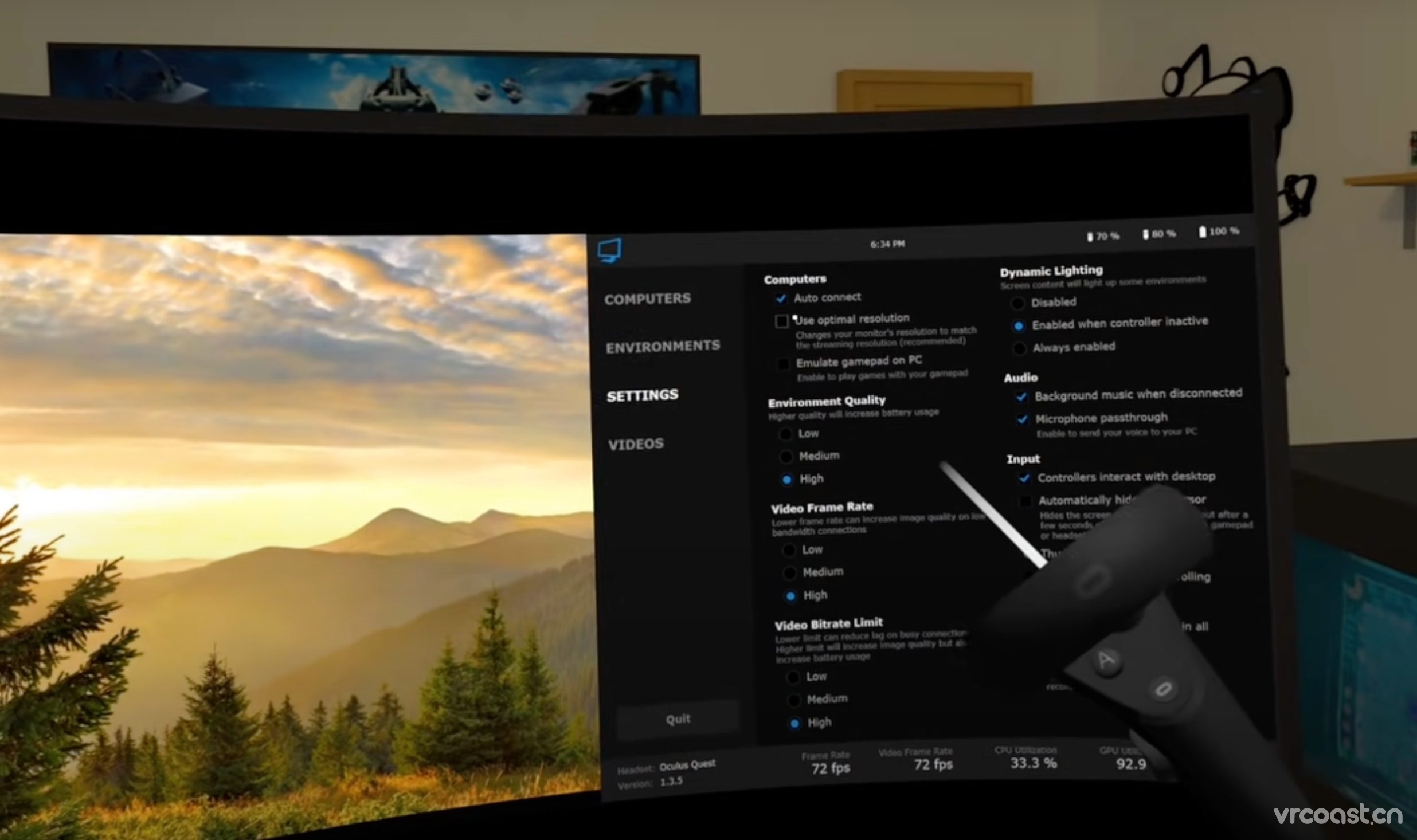Click the Input section heading
Viewport: 1417px width, 840px height.
[x=1023, y=459]
